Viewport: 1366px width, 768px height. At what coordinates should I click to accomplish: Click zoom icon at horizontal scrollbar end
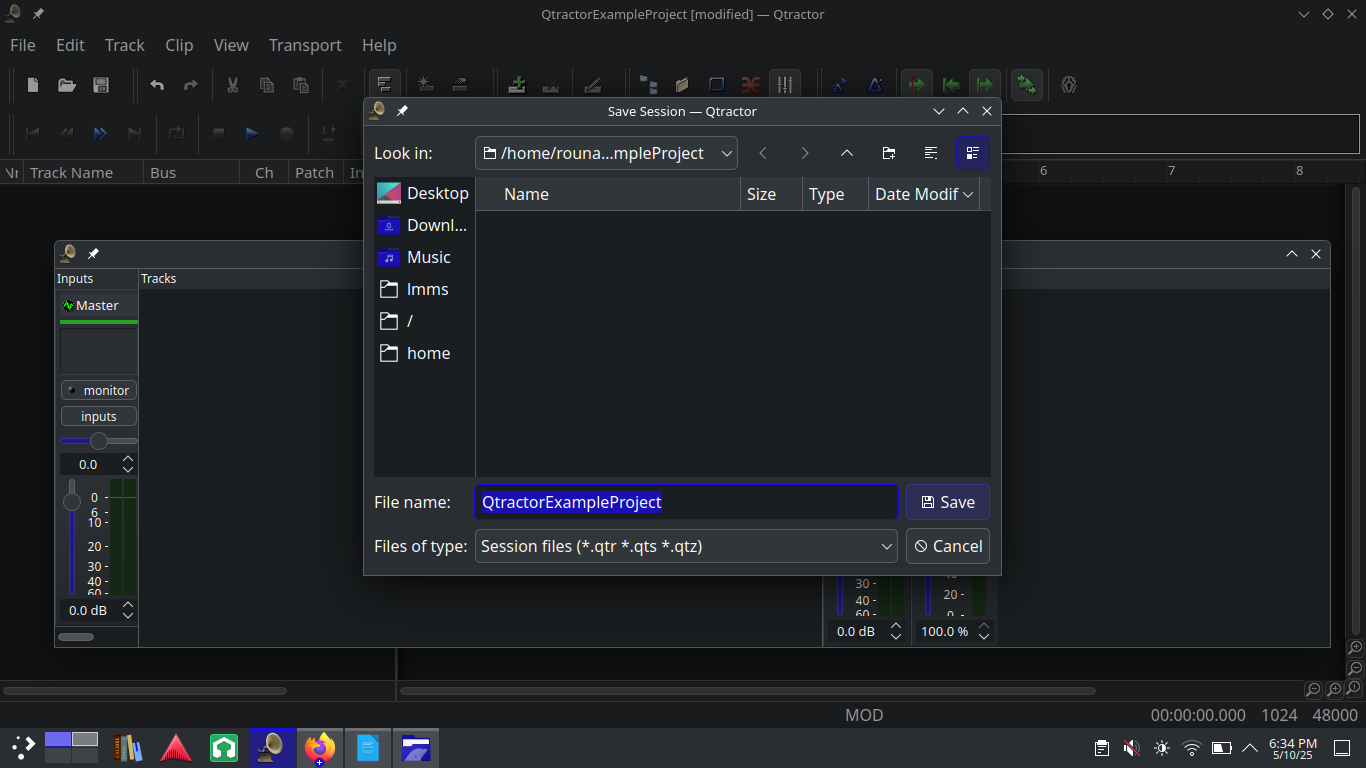[x=1313, y=690]
